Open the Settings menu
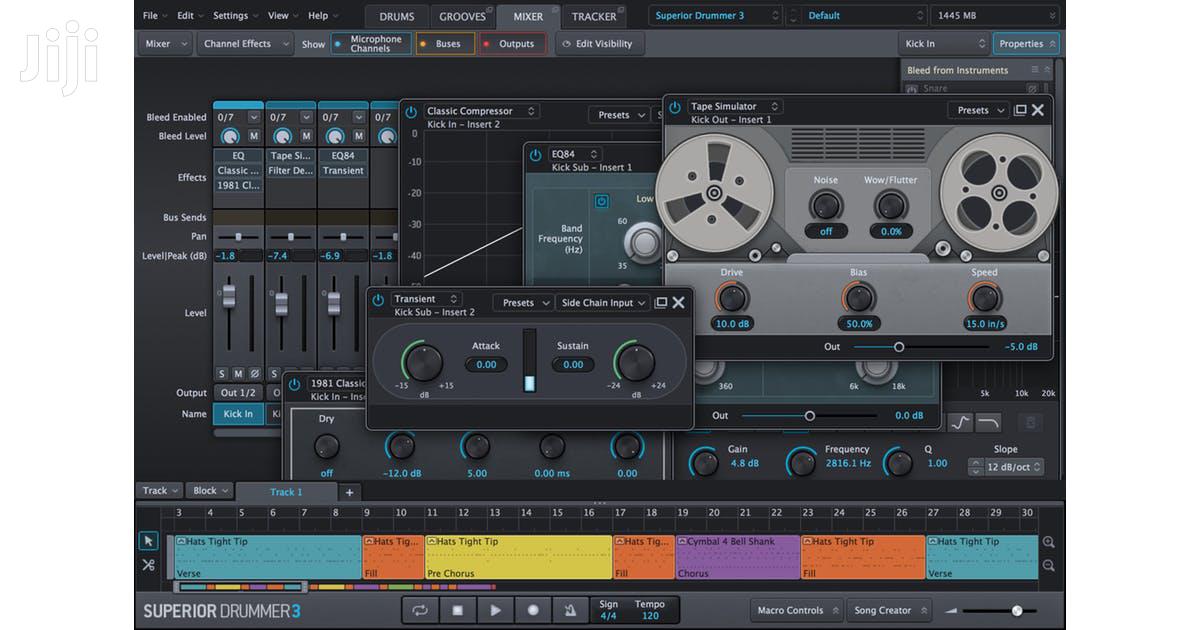This screenshot has height=630, width=1200. pos(234,16)
